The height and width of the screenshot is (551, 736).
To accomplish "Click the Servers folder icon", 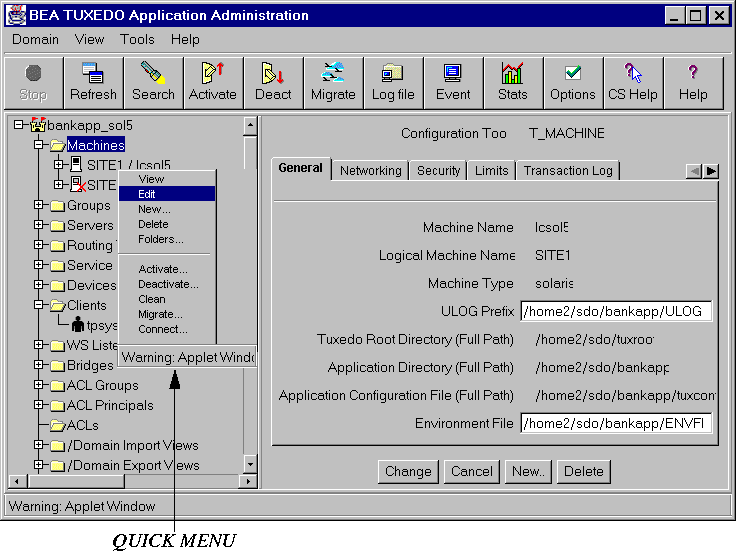I will click(58, 226).
